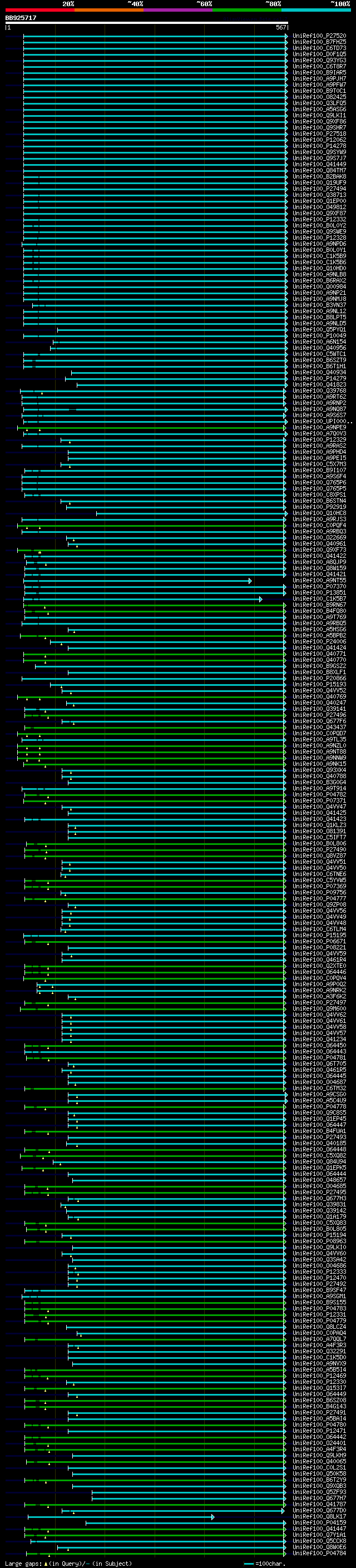Select the UniRef100_Q8VZ87 label

coord(319,856)
